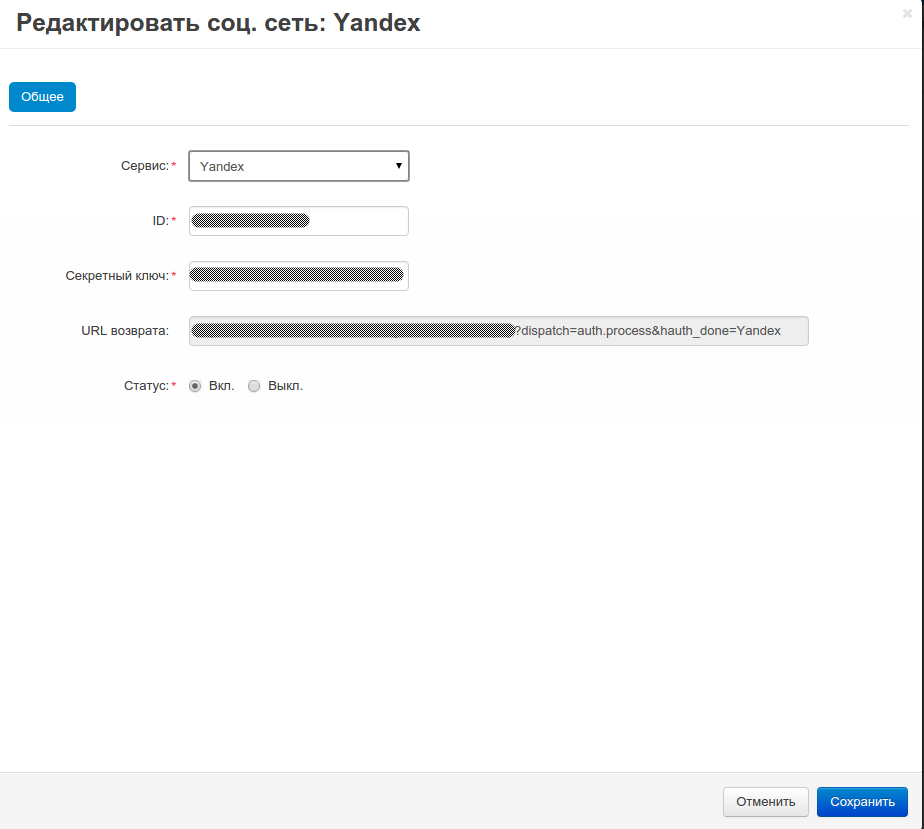The height and width of the screenshot is (829, 924).
Task: Enable status with the Вкл. radio button
Action: point(195,386)
